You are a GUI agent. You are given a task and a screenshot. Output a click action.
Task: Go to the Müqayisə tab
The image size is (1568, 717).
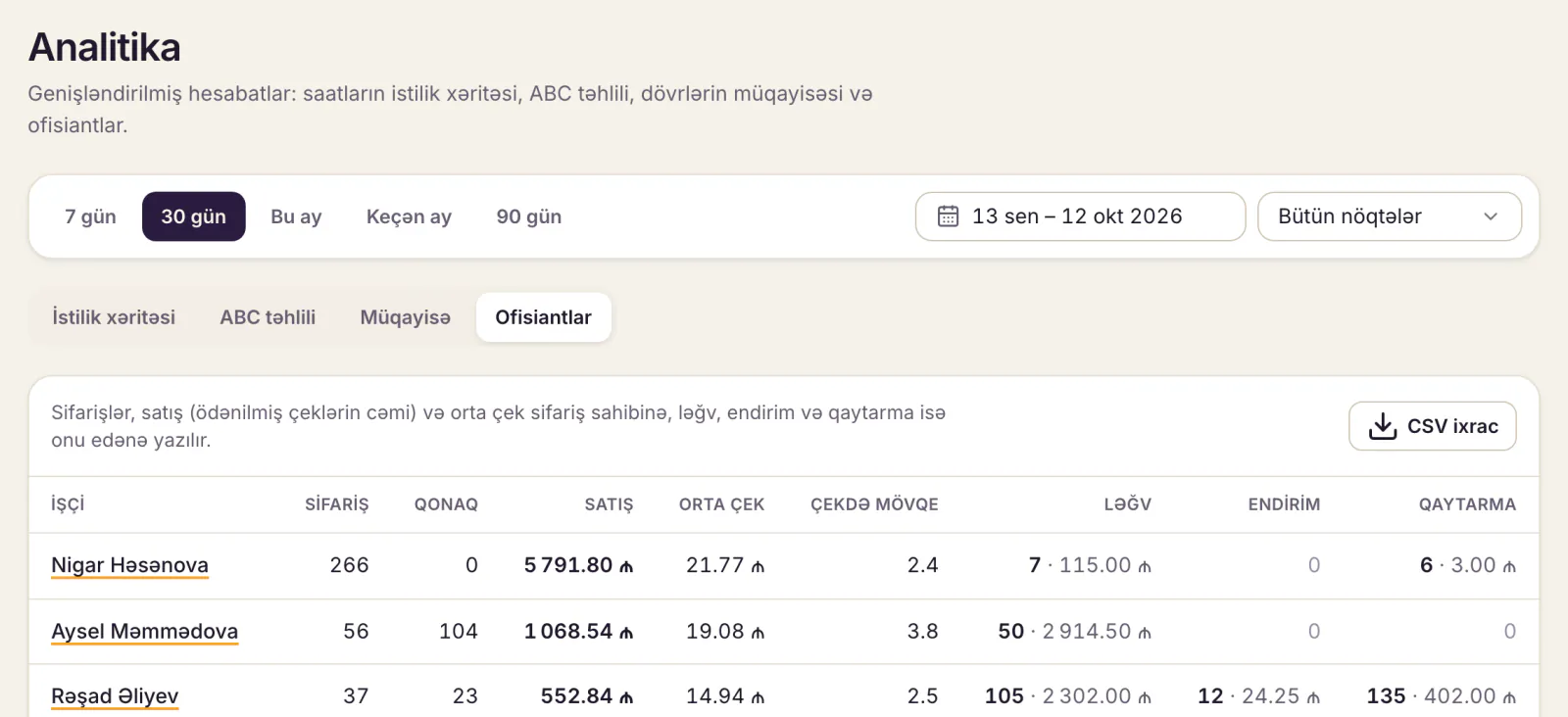[x=406, y=317]
